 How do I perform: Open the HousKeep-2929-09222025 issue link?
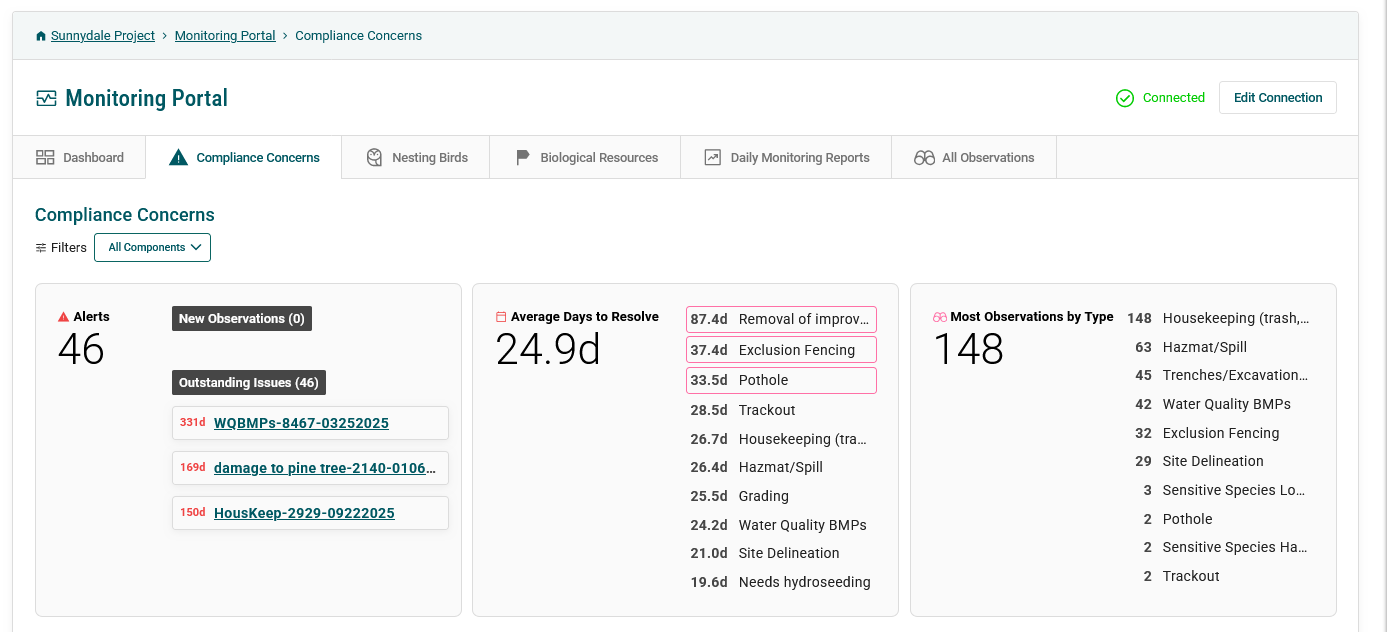304,513
